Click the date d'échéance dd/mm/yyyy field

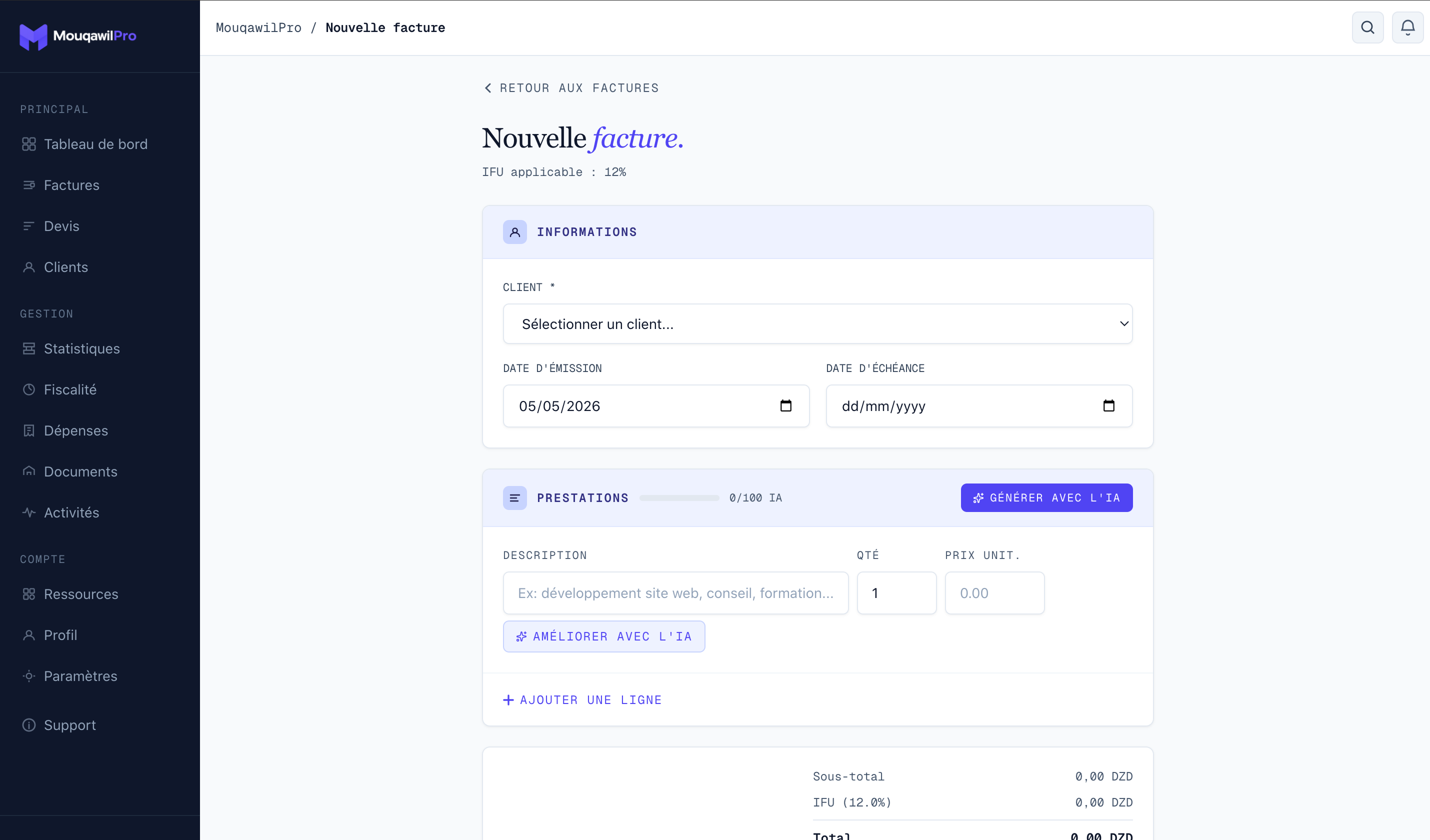[979, 406]
